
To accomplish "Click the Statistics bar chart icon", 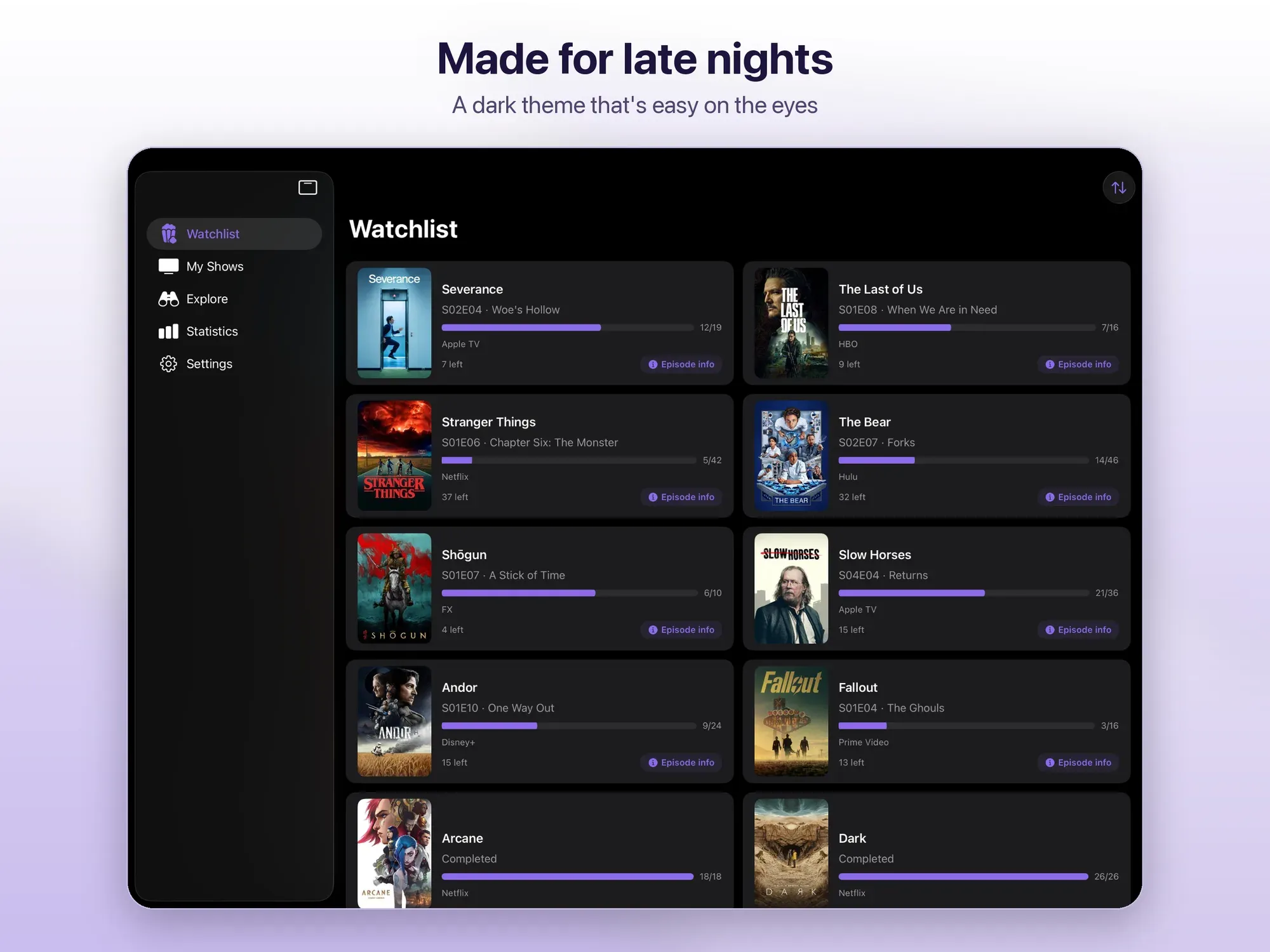I will (168, 331).
